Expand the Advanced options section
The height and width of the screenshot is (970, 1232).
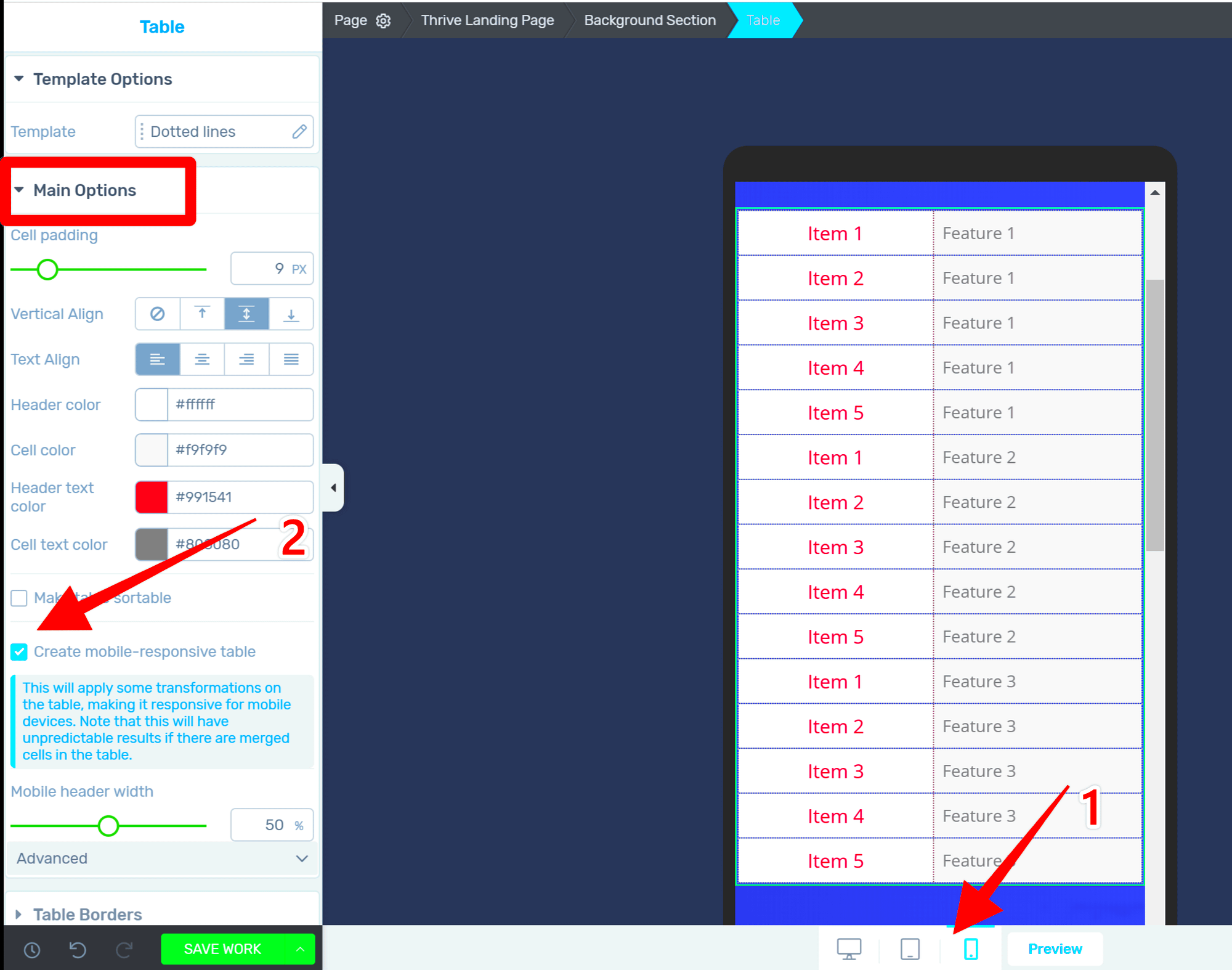coord(160,858)
